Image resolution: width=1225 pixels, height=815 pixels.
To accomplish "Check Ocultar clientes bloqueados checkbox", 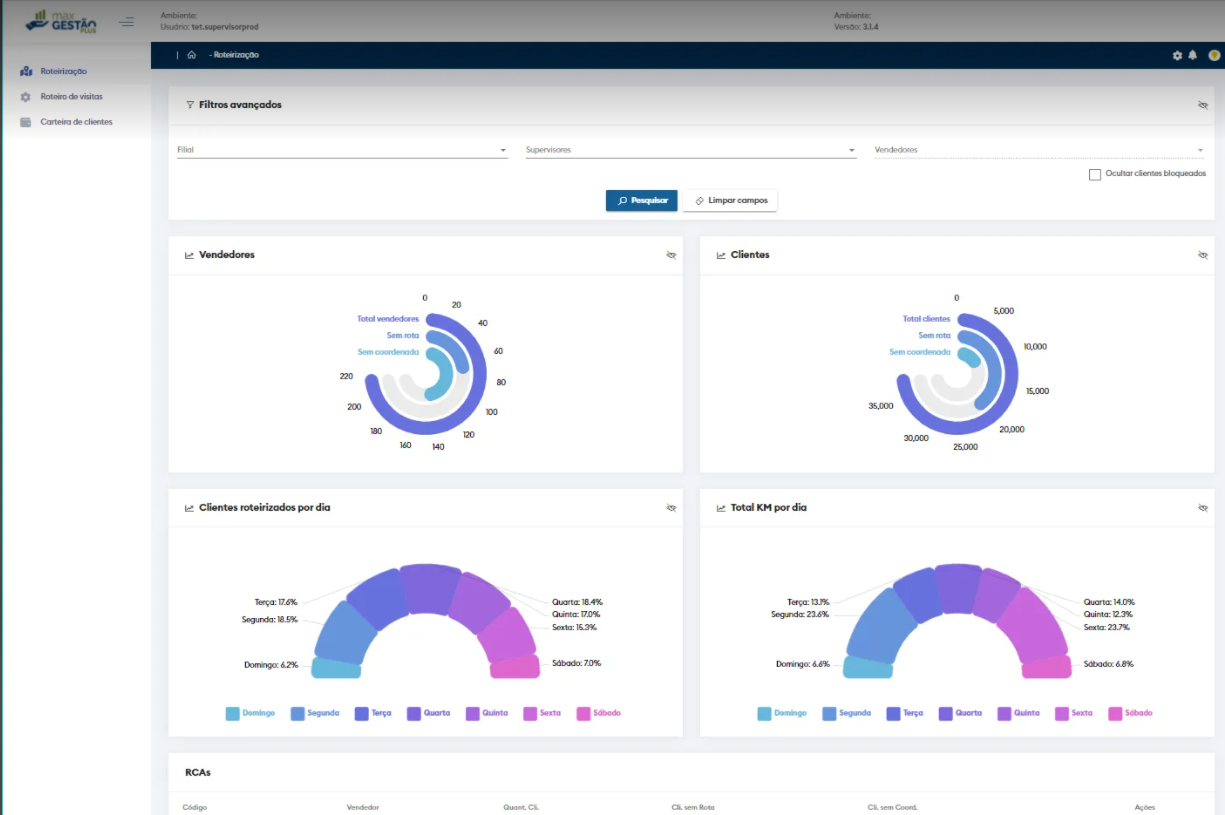I will [x=1095, y=174].
